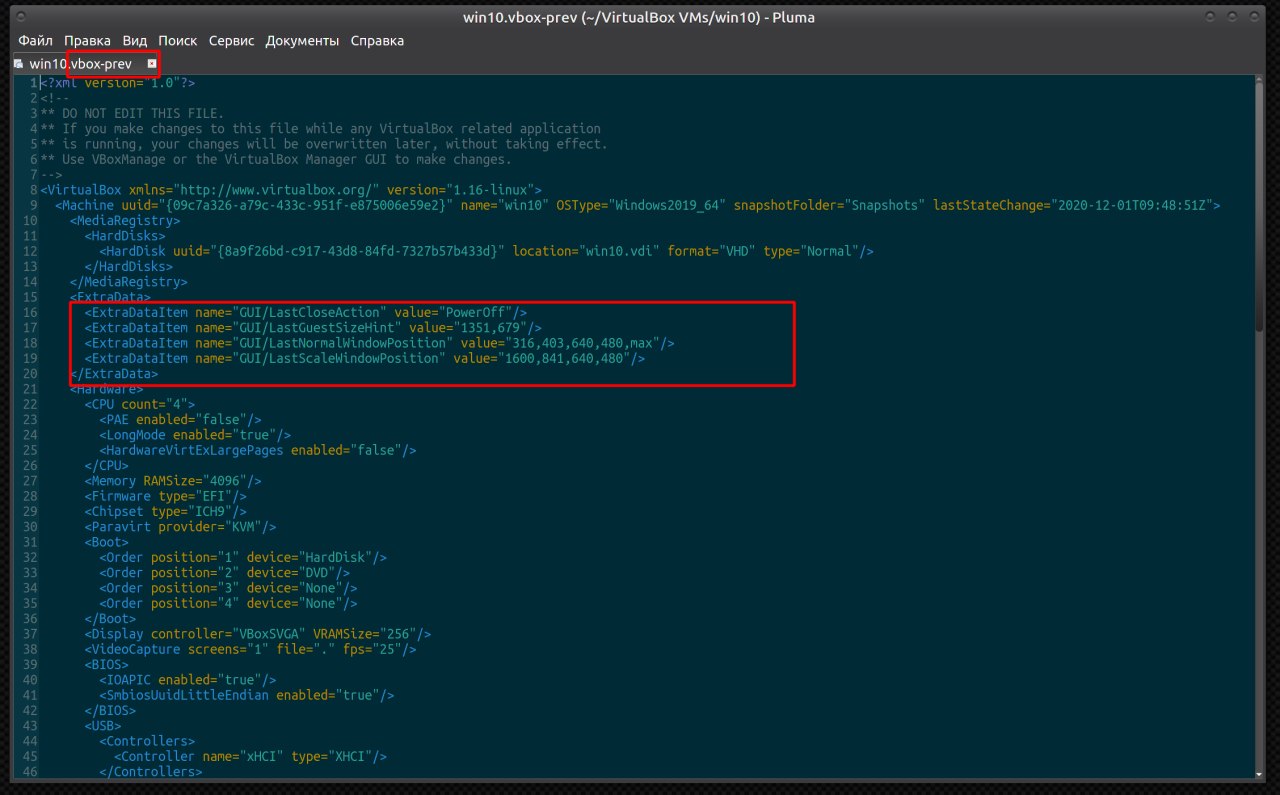Click the closing </MediaRegistry> tag
1280x795 pixels.
tap(128, 282)
